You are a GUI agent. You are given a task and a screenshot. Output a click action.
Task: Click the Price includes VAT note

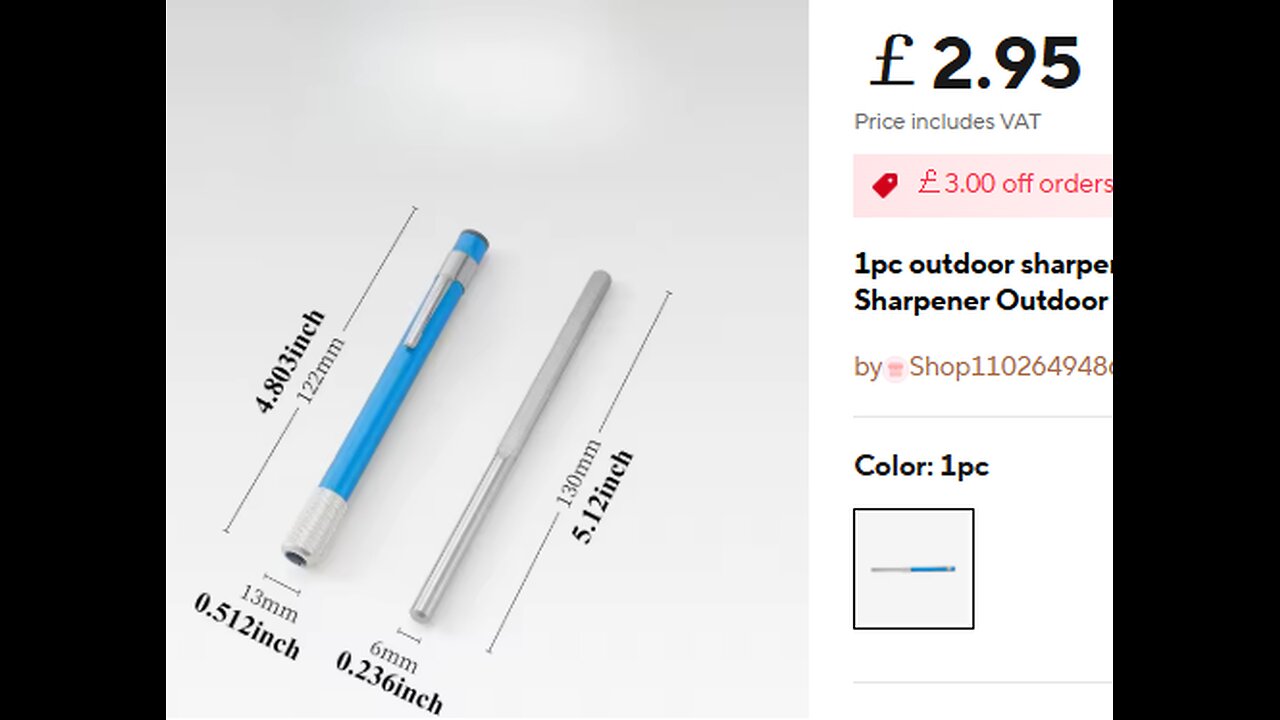pyautogui.click(x=947, y=122)
